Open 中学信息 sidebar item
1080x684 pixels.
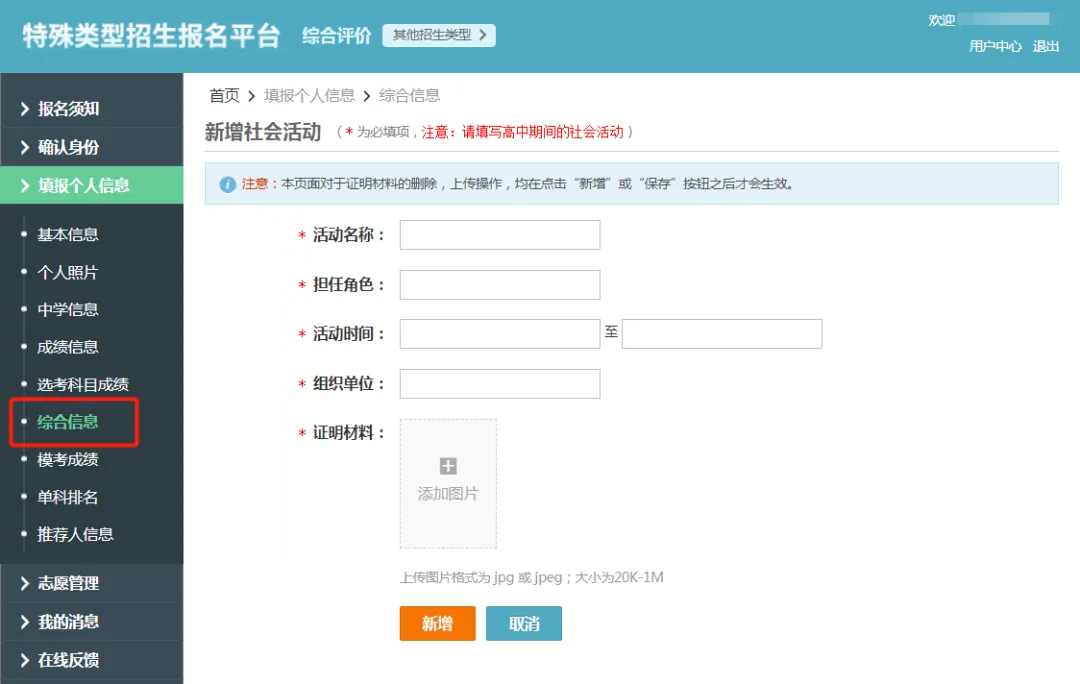68,310
